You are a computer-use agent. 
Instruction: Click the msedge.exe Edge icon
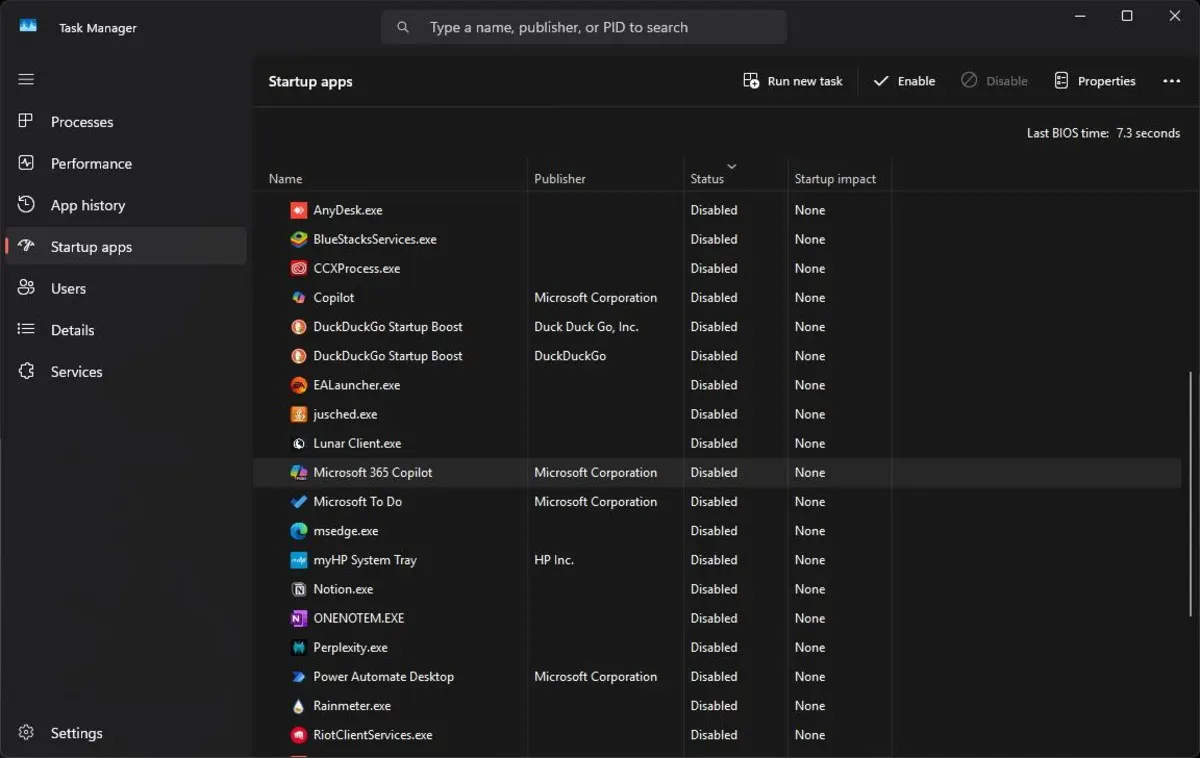click(297, 530)
